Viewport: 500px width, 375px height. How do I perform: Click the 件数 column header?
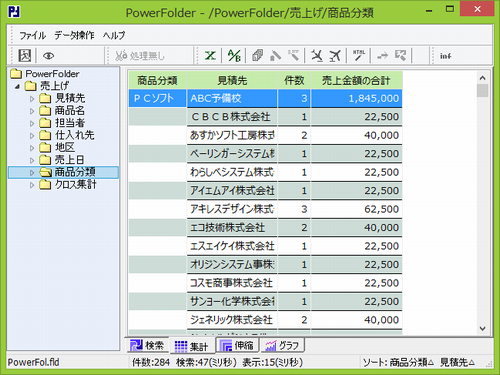tap(294, 80)
